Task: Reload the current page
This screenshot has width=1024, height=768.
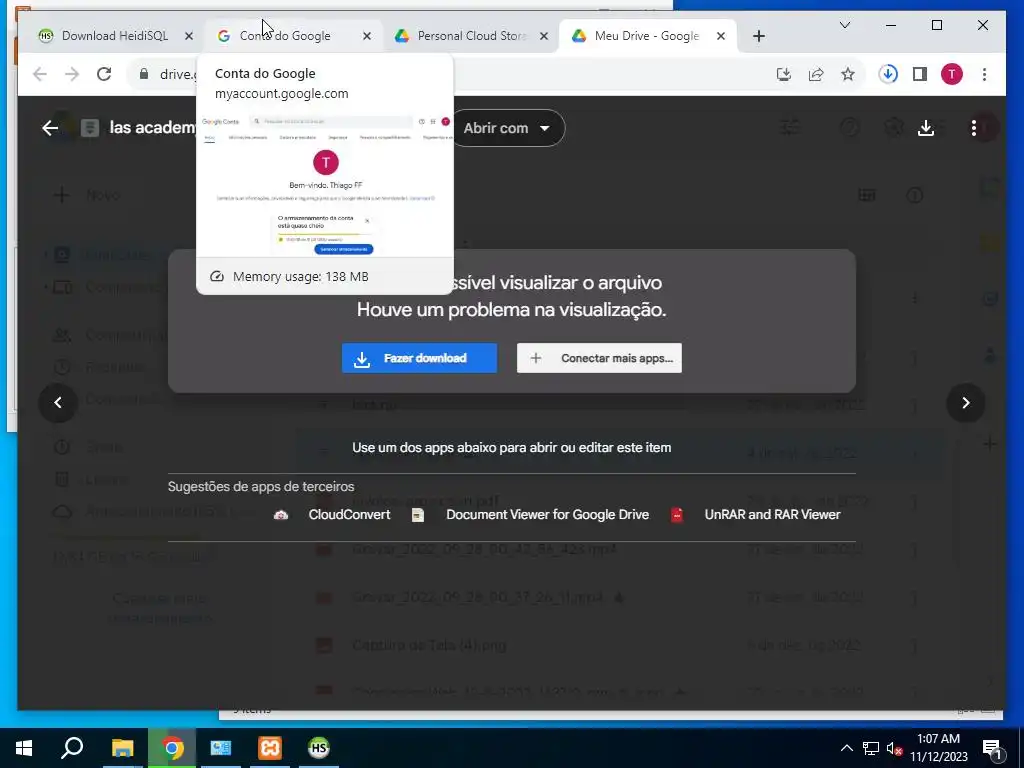Action: click(104, 74)
